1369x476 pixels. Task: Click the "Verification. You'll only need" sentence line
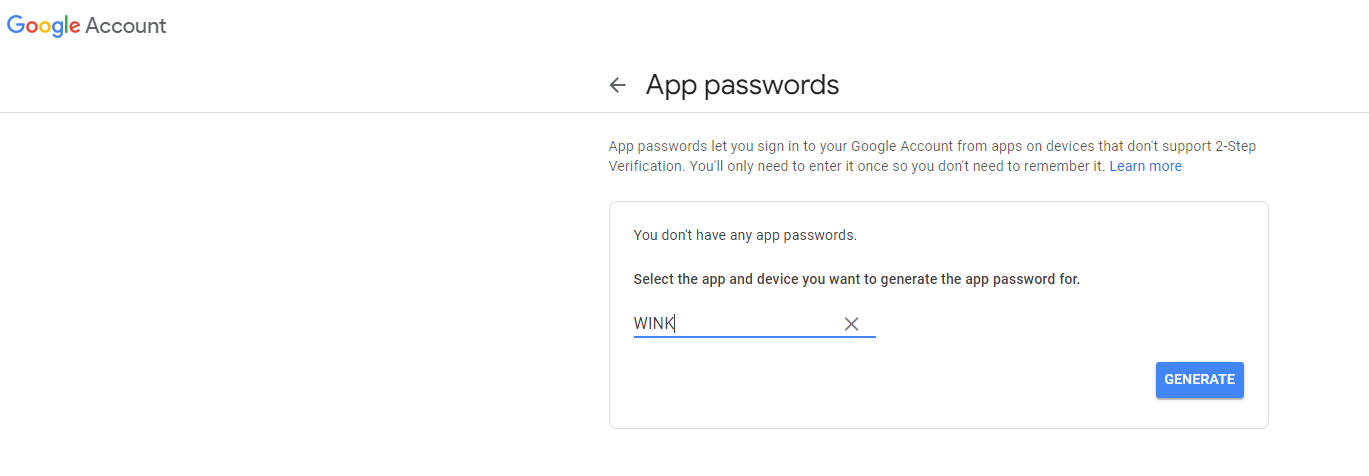click(857, 166)
